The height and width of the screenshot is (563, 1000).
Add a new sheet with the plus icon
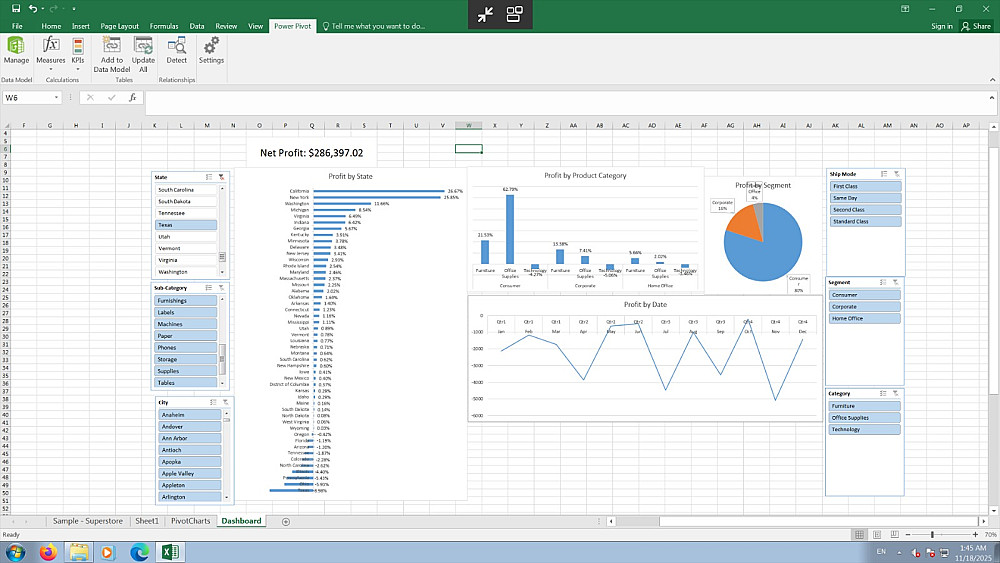pyautogui.click(x=286, y=522)
